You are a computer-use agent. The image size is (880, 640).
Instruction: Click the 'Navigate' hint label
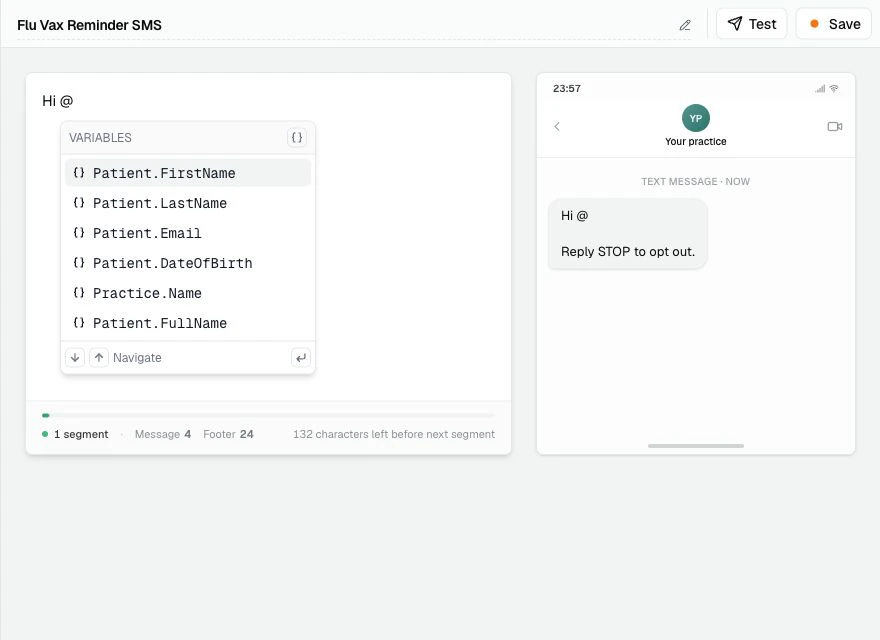pos(137,358)
